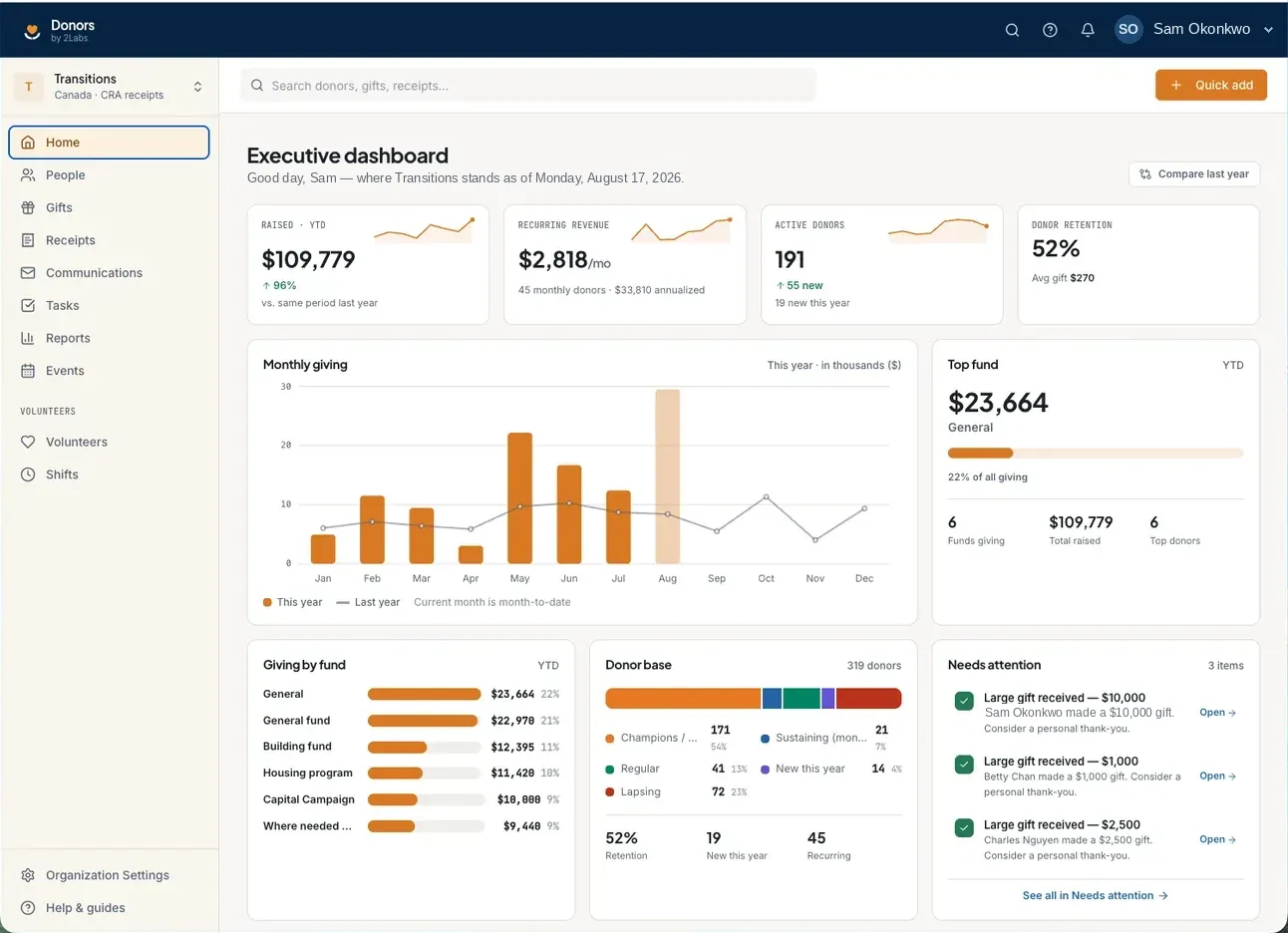1288x933 pixels.
Task: Click the Lapsing legend label
Action: 640,792
